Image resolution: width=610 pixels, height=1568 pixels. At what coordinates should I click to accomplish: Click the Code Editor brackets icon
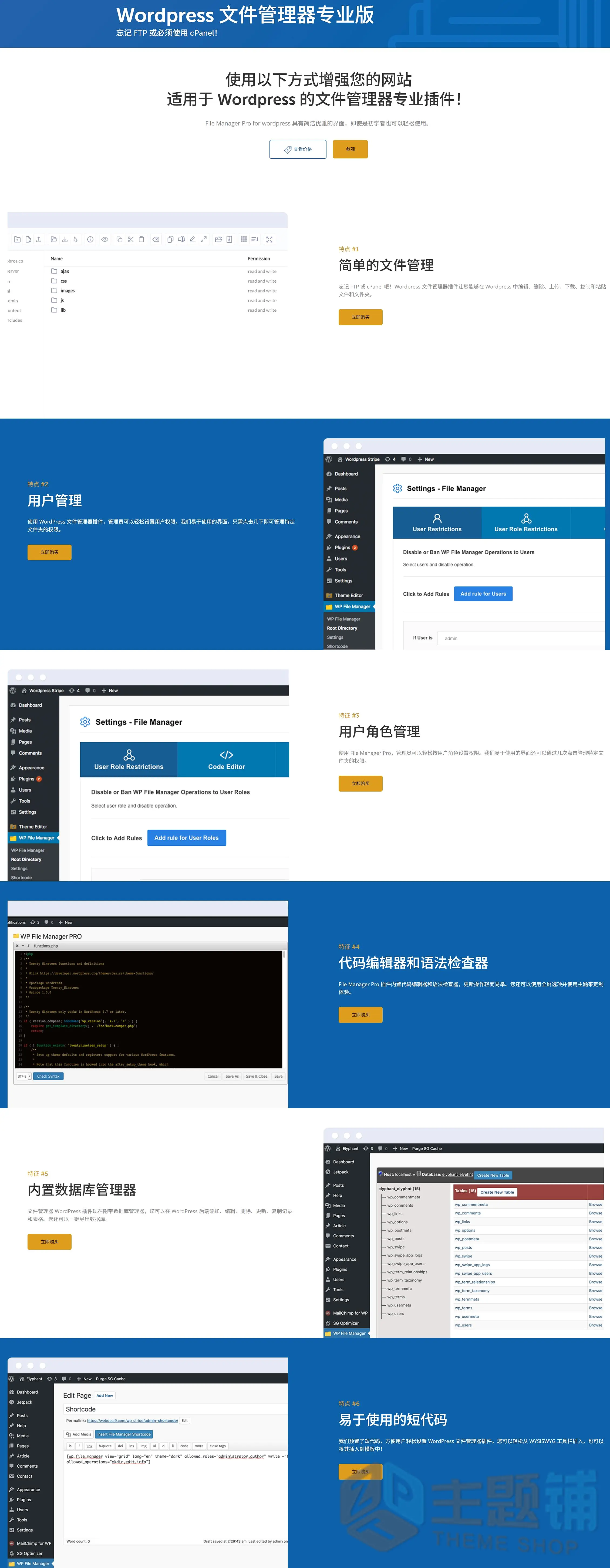coord(227,755)
